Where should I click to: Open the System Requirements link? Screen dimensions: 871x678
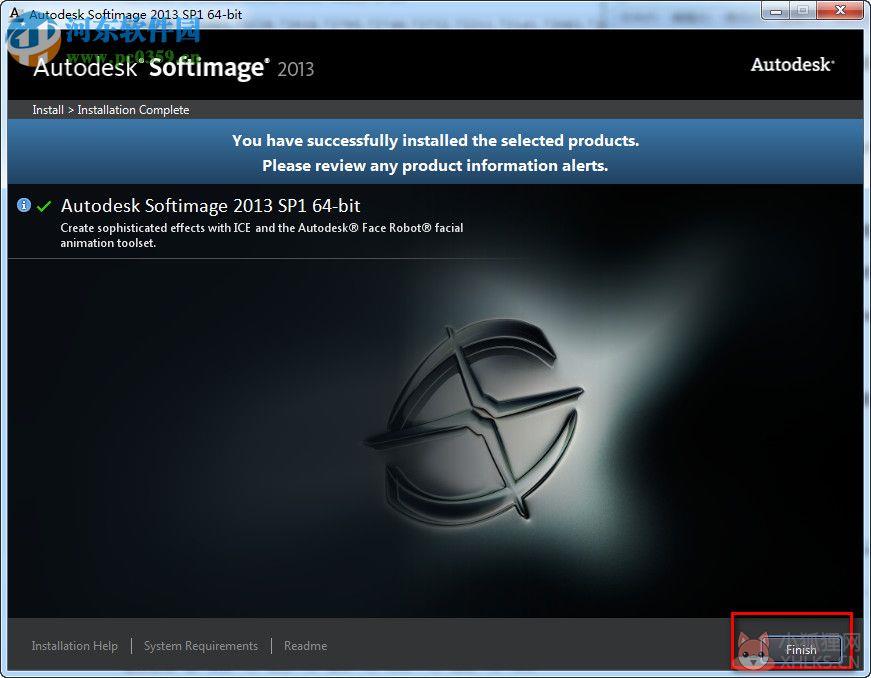[201, 646]
